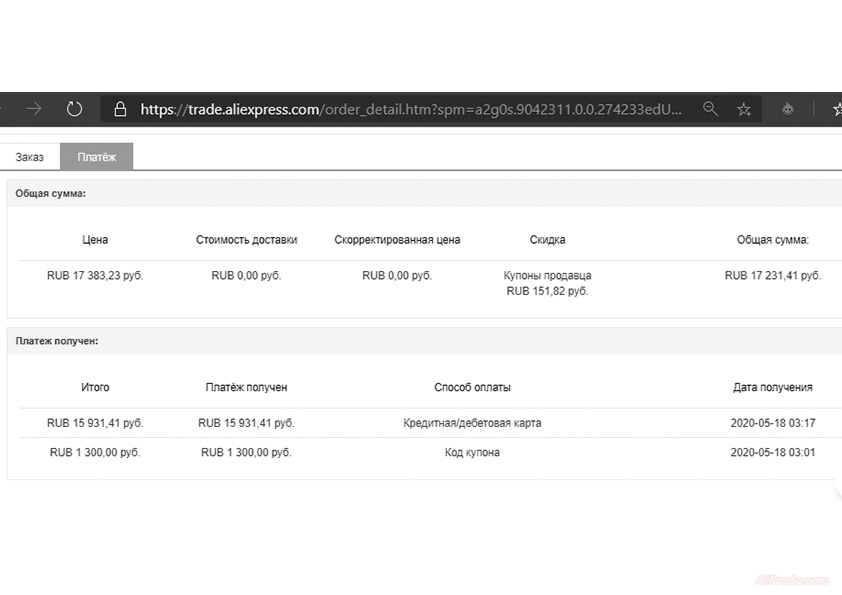
Task: Click the date 2020-05-18 03:17
Action: [772, 423]
